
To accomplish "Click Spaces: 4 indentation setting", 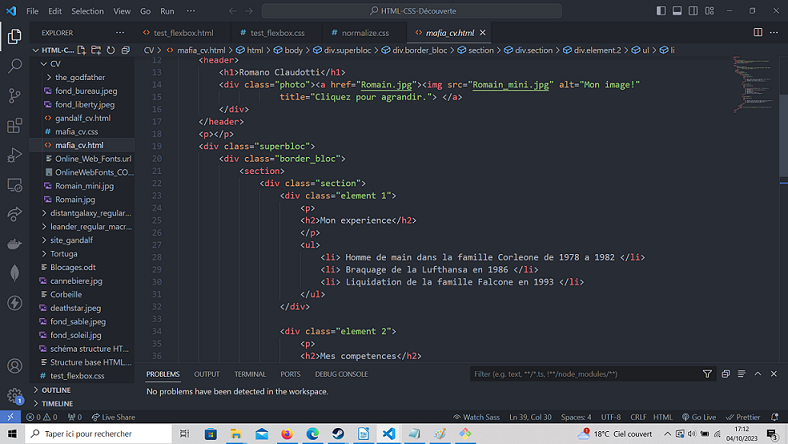I will (576, 417).
